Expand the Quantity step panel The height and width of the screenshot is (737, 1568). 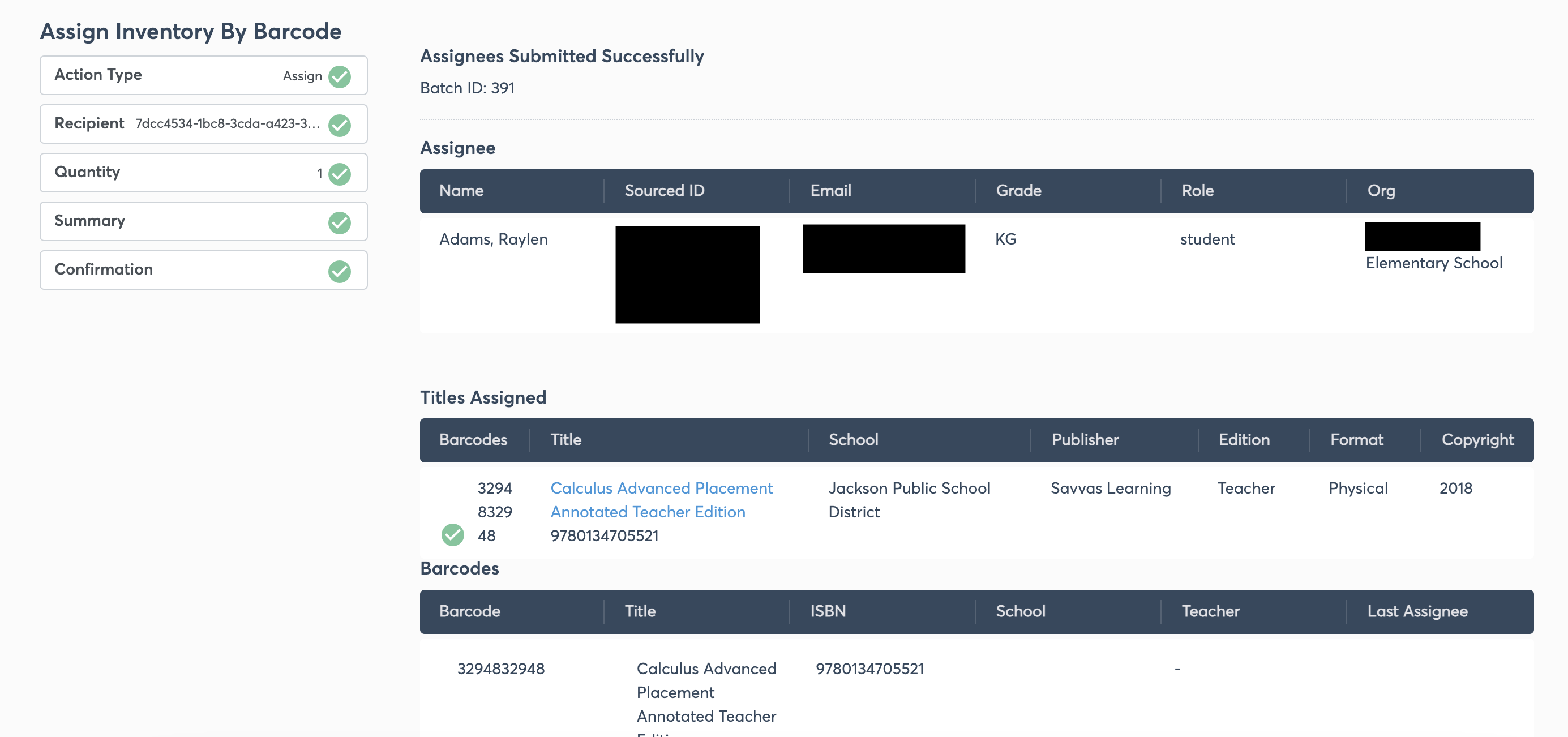203,173
